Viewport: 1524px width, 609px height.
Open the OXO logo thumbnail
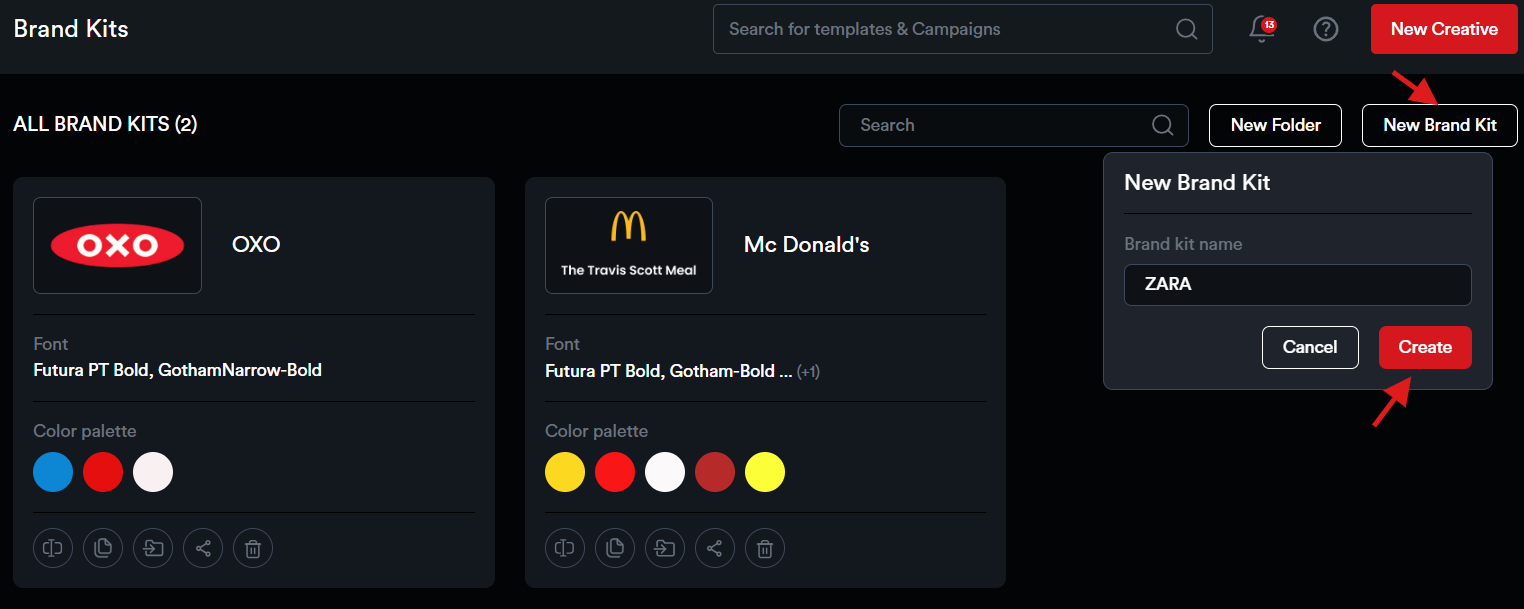117,245
